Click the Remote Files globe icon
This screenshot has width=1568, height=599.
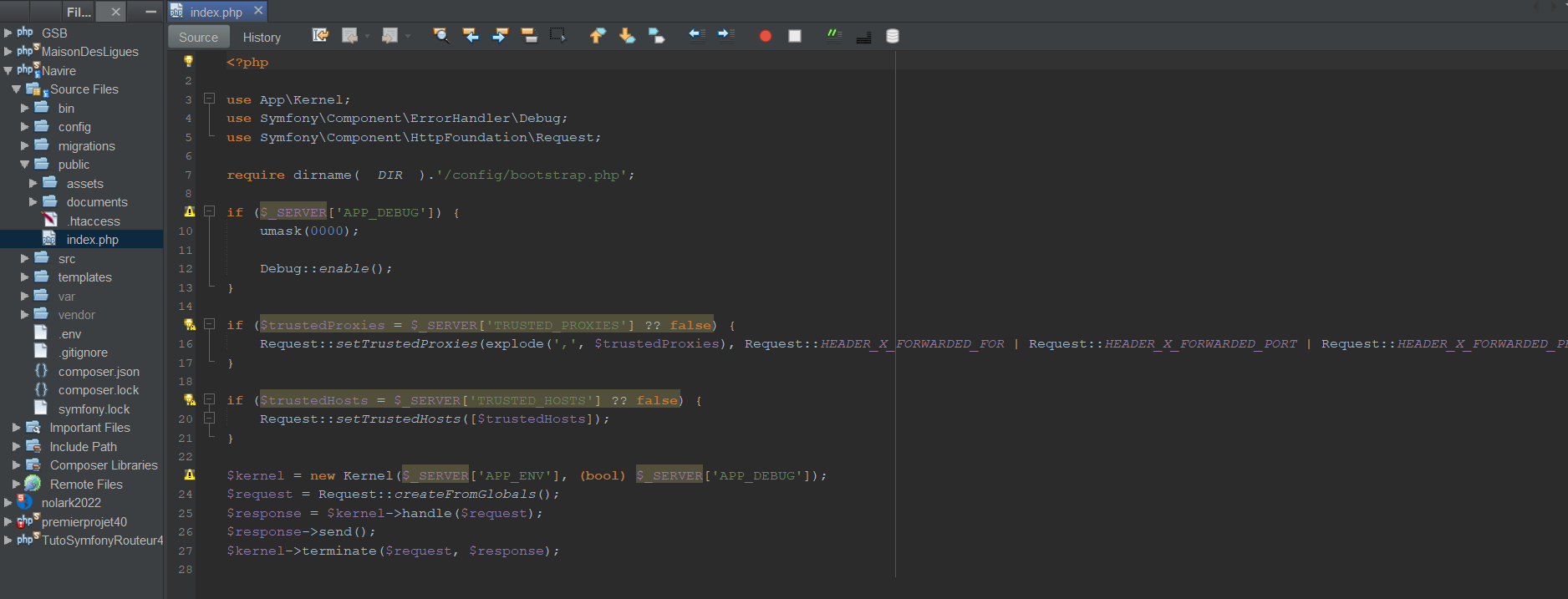point(33,484)
